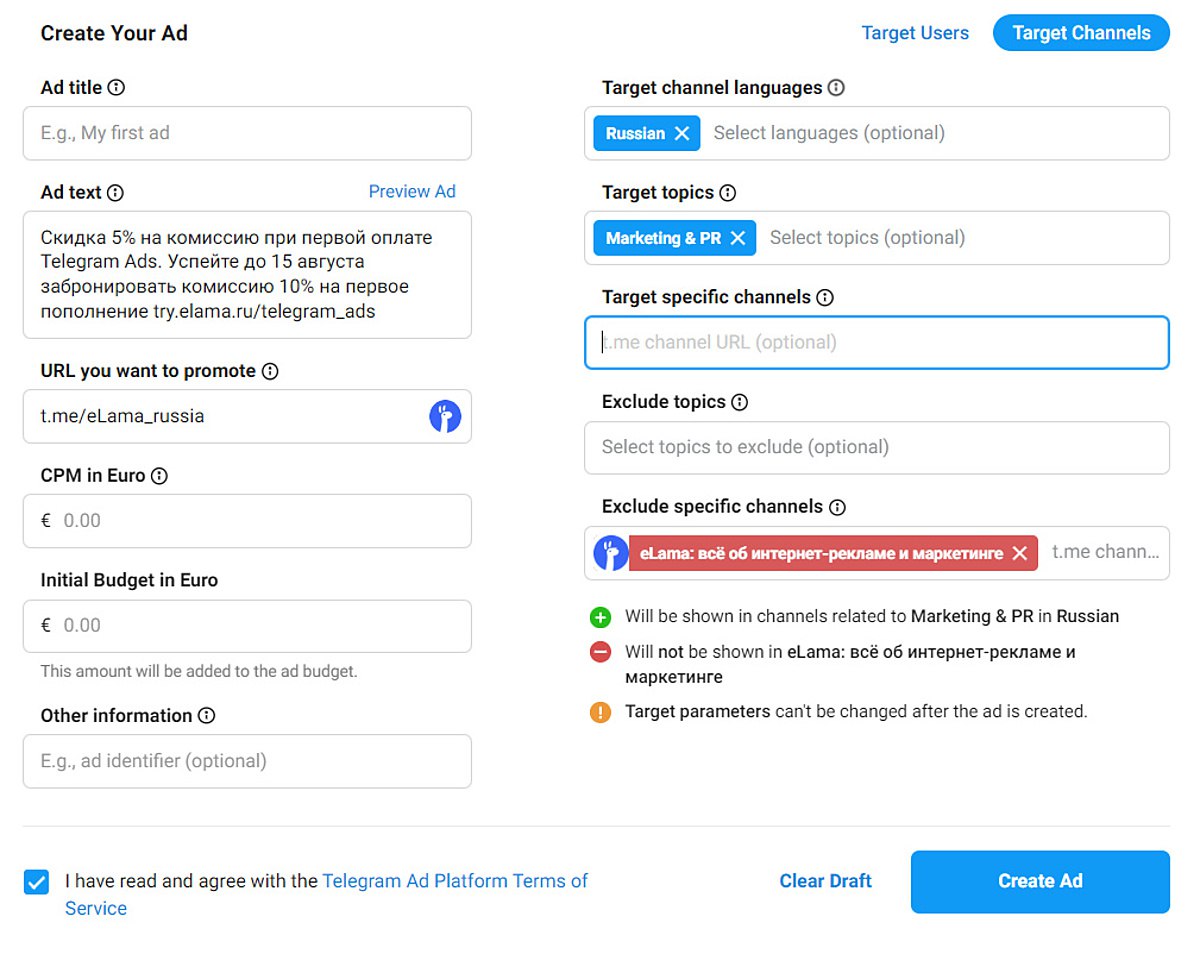Uncheck the Terms of Service agreement checkbox
The width and height of the screenshot is (1200, 954).
point(37,882)
